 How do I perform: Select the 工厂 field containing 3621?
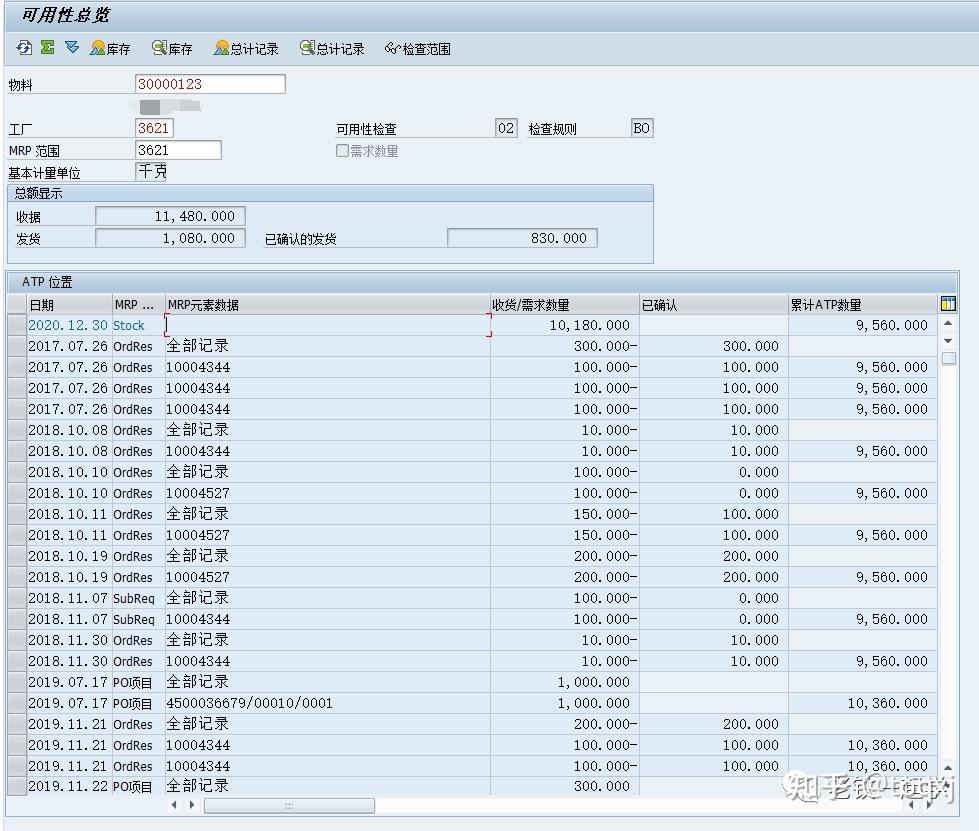pyautogui.click(x=155, y=127)
